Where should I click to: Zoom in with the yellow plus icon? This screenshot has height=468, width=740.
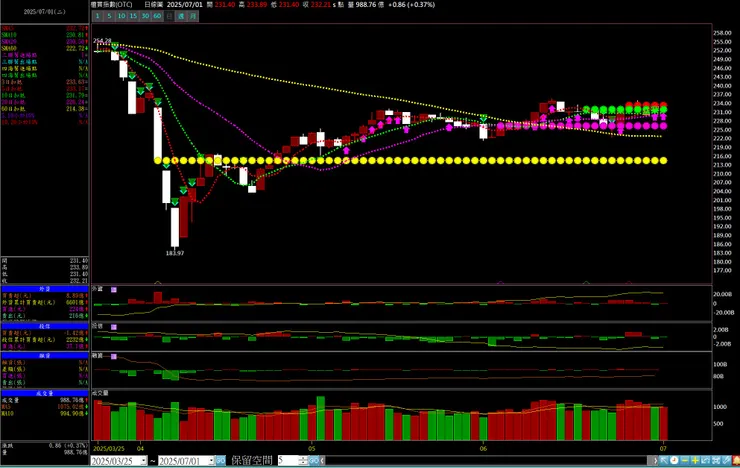point(695,460)
